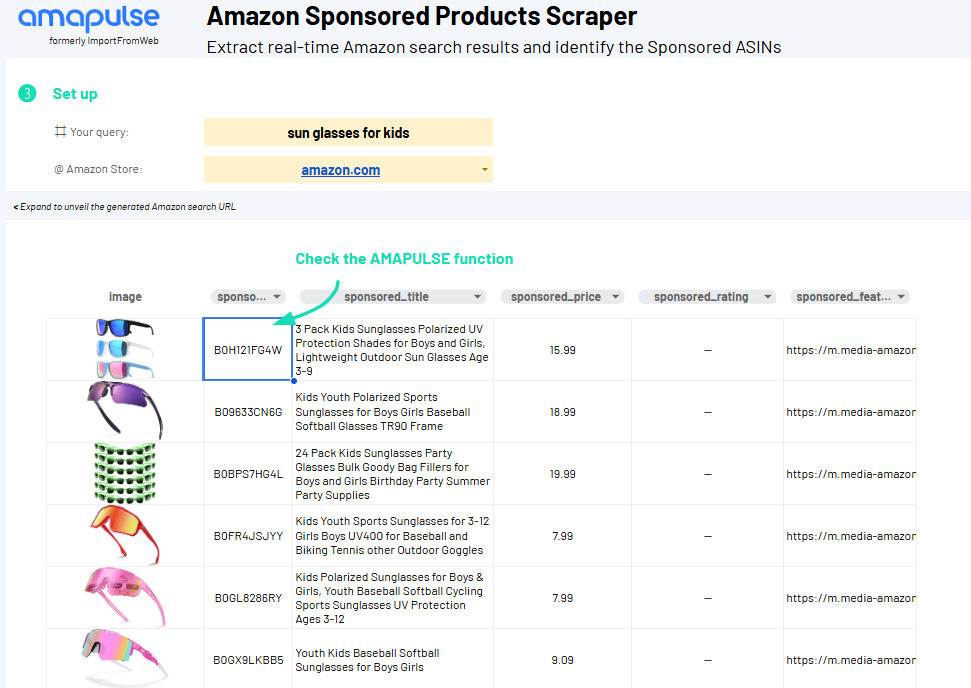Screen dimensions: 971x688
Task: Select ASIN cell B0H121FG4W
Action: point(248,350)
